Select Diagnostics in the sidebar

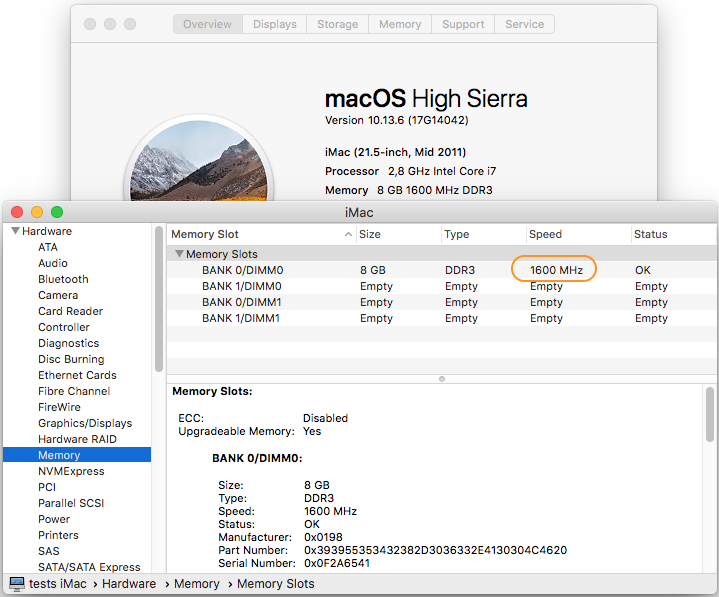click(69, 343)
